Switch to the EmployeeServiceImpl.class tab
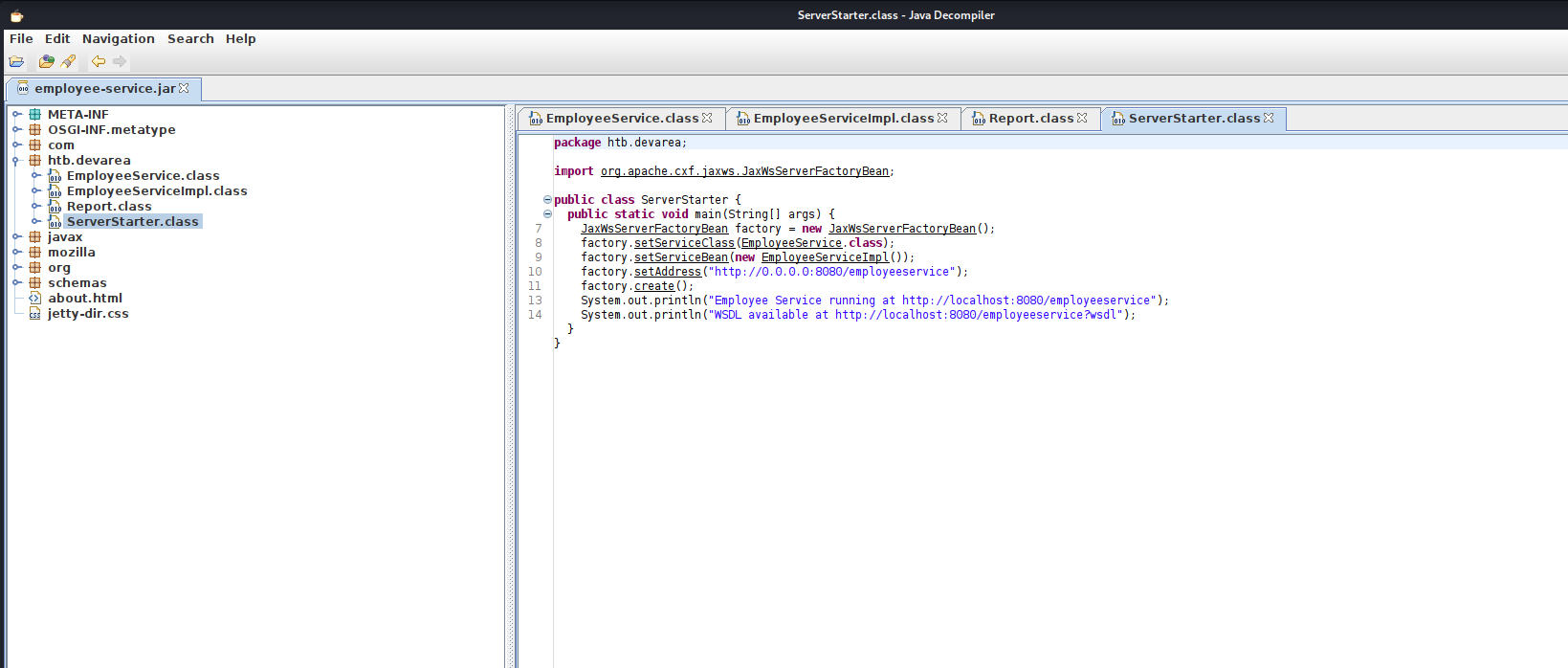1568x668 pixels. (x=844, y=119)
